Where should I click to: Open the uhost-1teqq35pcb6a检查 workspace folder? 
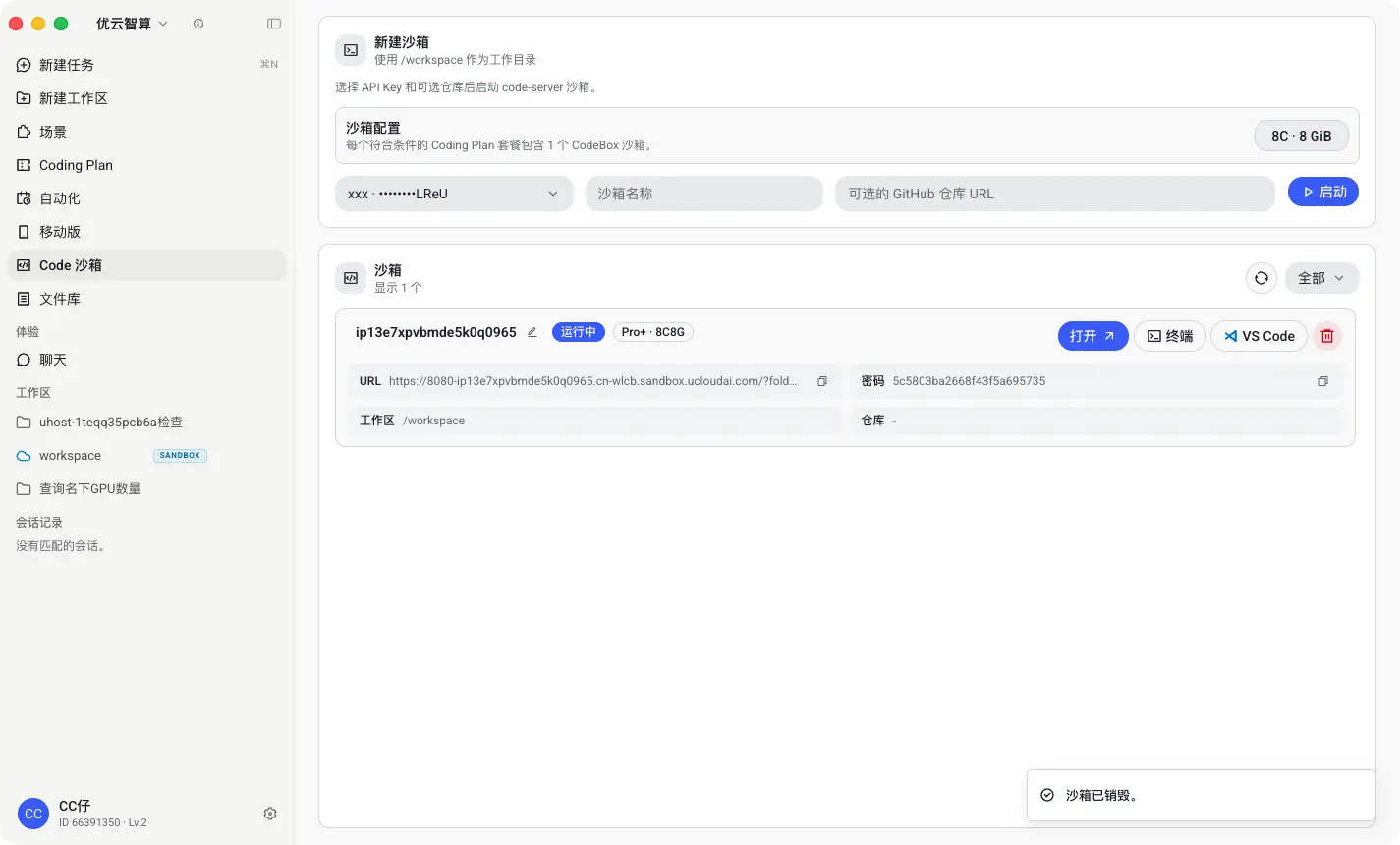[x=147, y=422]
